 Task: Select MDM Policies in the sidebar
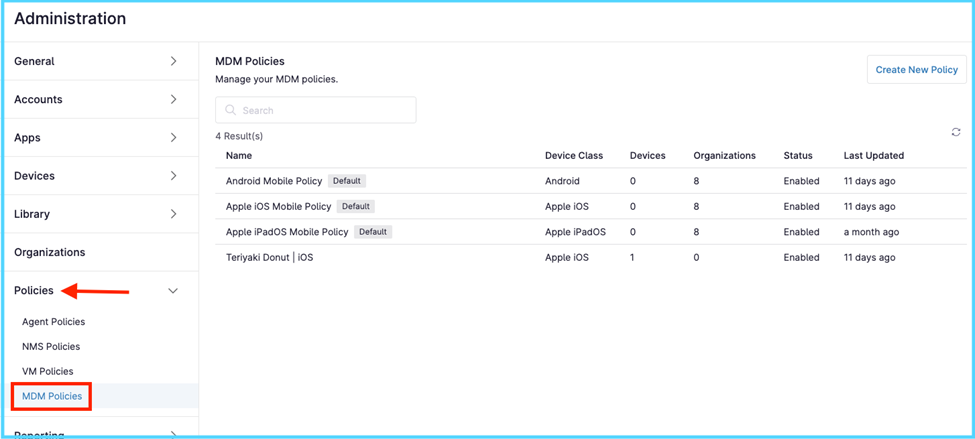pos(52,396)
